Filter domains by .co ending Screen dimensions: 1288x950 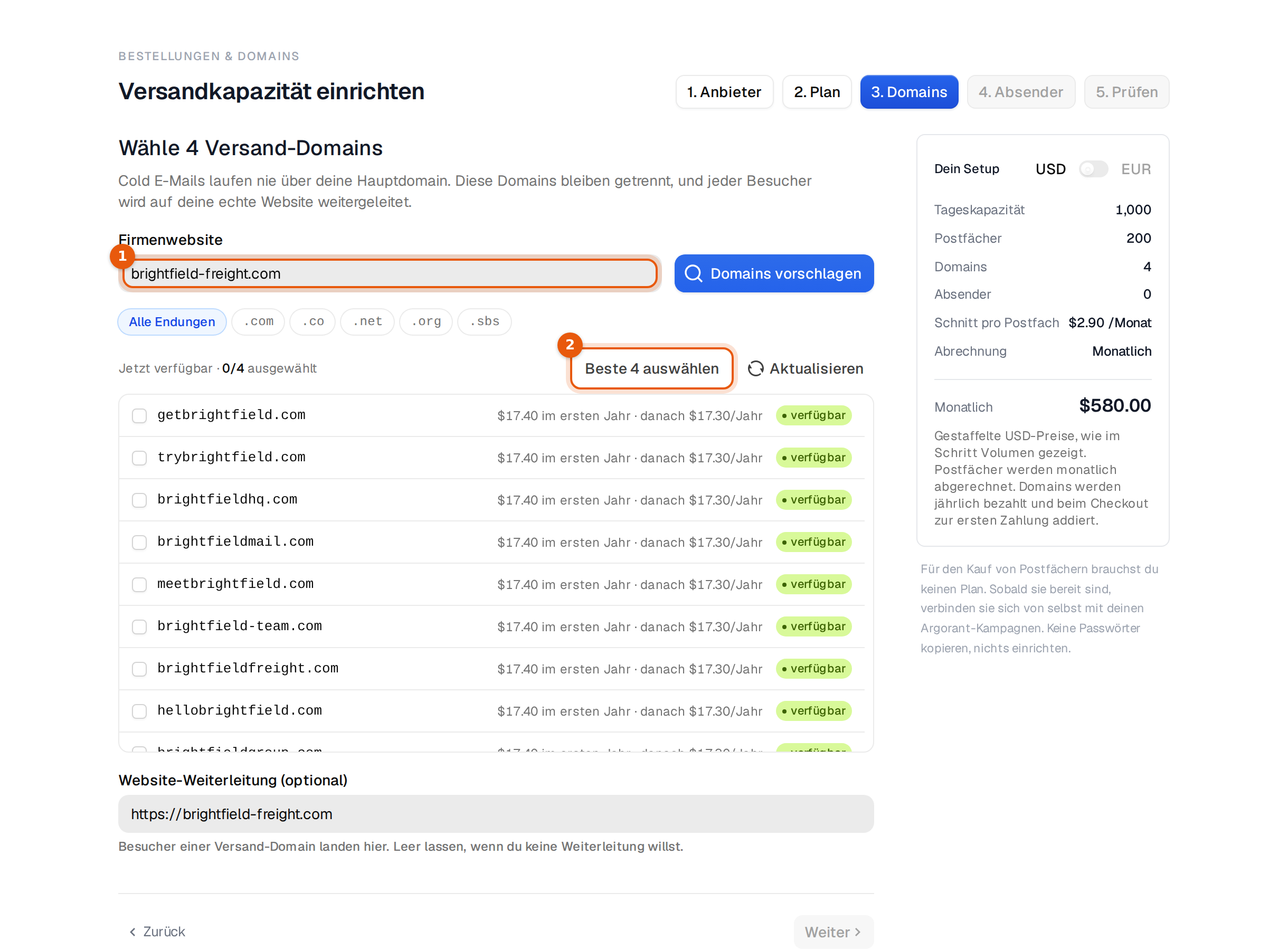(x=313, y=322)
